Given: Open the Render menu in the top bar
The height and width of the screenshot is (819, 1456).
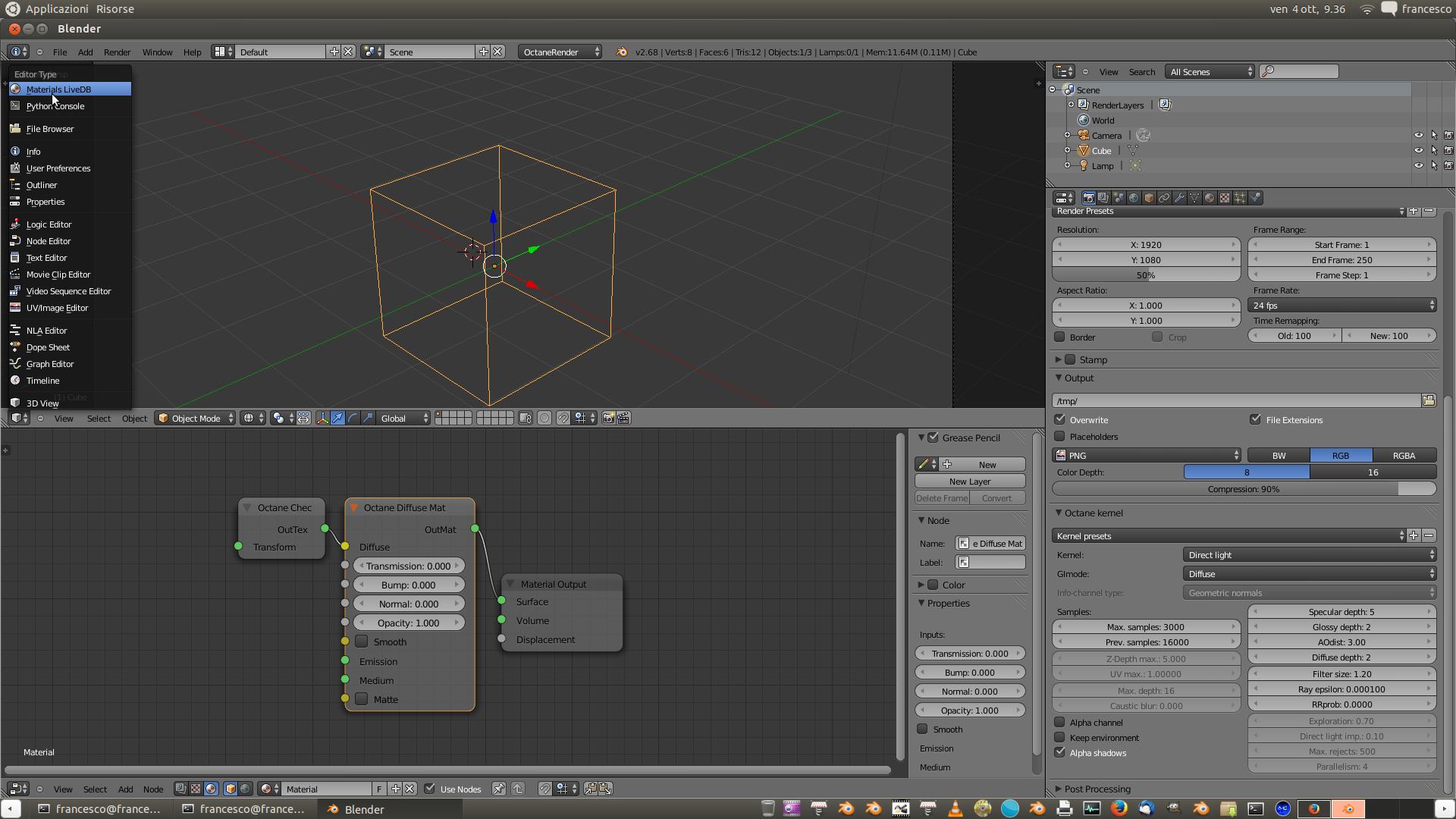Looking at the screenshot, I should (x=117, y=52).
